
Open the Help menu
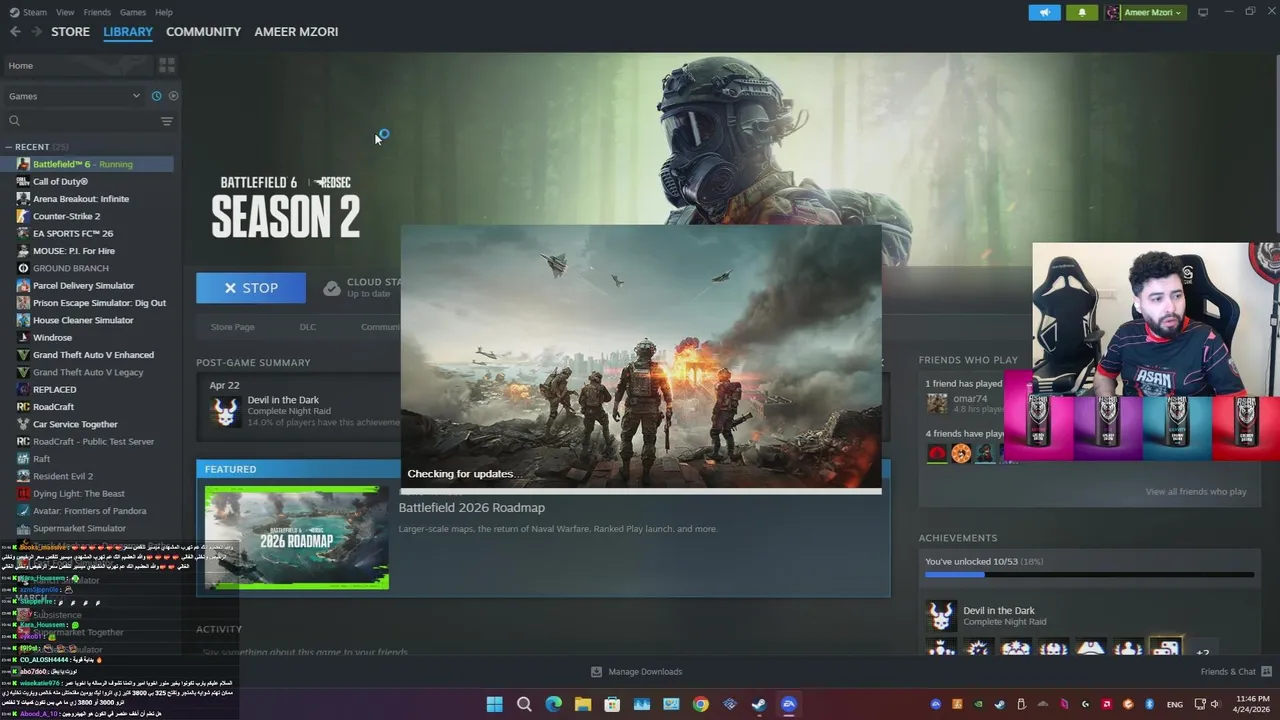[164, 12]
